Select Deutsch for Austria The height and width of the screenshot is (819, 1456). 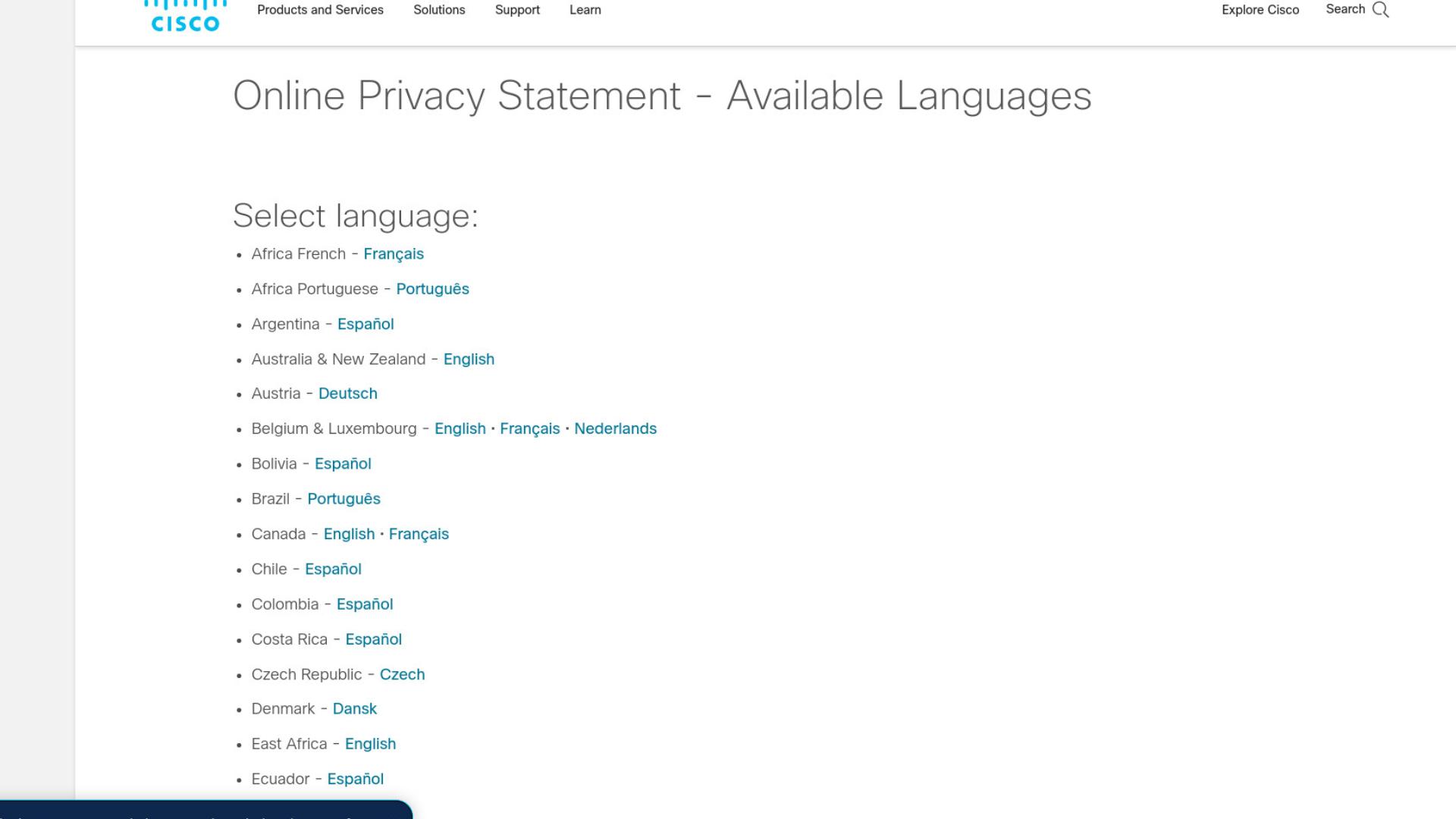[x=348, y=394]
